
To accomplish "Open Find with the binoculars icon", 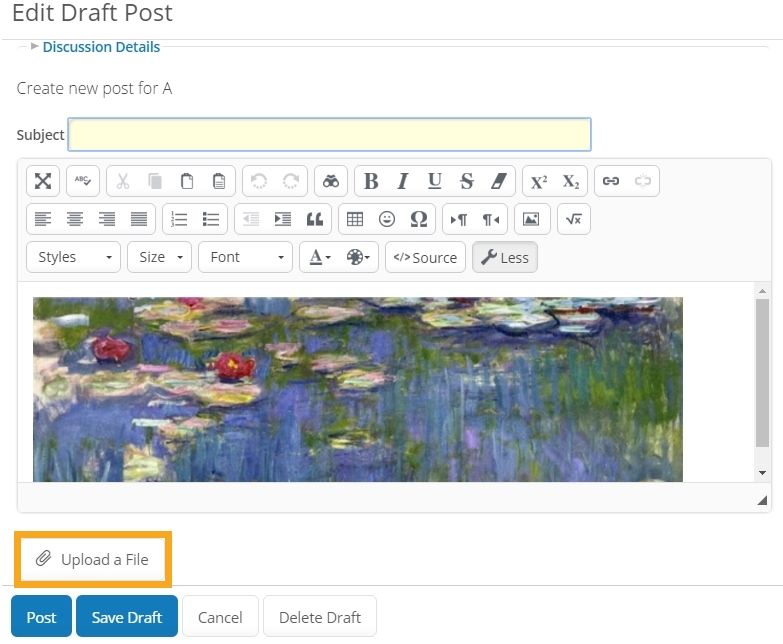I will [x=331, y=181].
